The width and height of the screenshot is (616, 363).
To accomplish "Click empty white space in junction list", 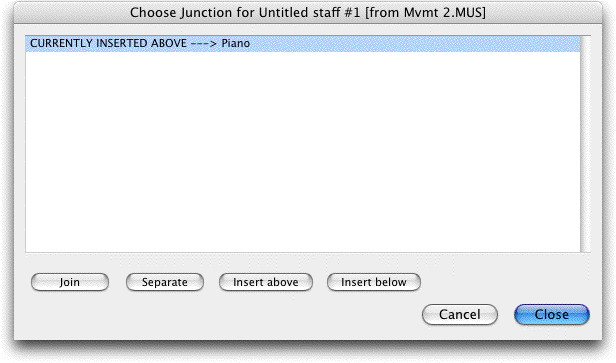I will click(303, 152).
